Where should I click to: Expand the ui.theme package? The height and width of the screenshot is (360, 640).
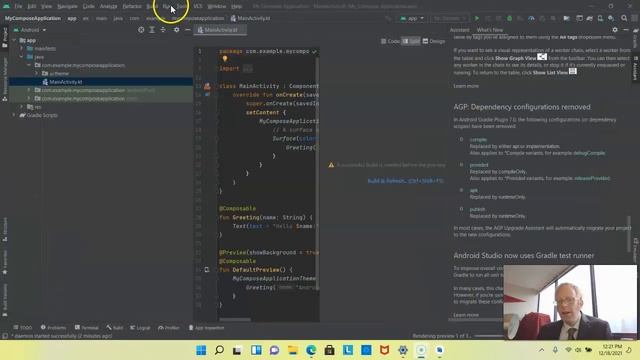(x=36, y=73)
